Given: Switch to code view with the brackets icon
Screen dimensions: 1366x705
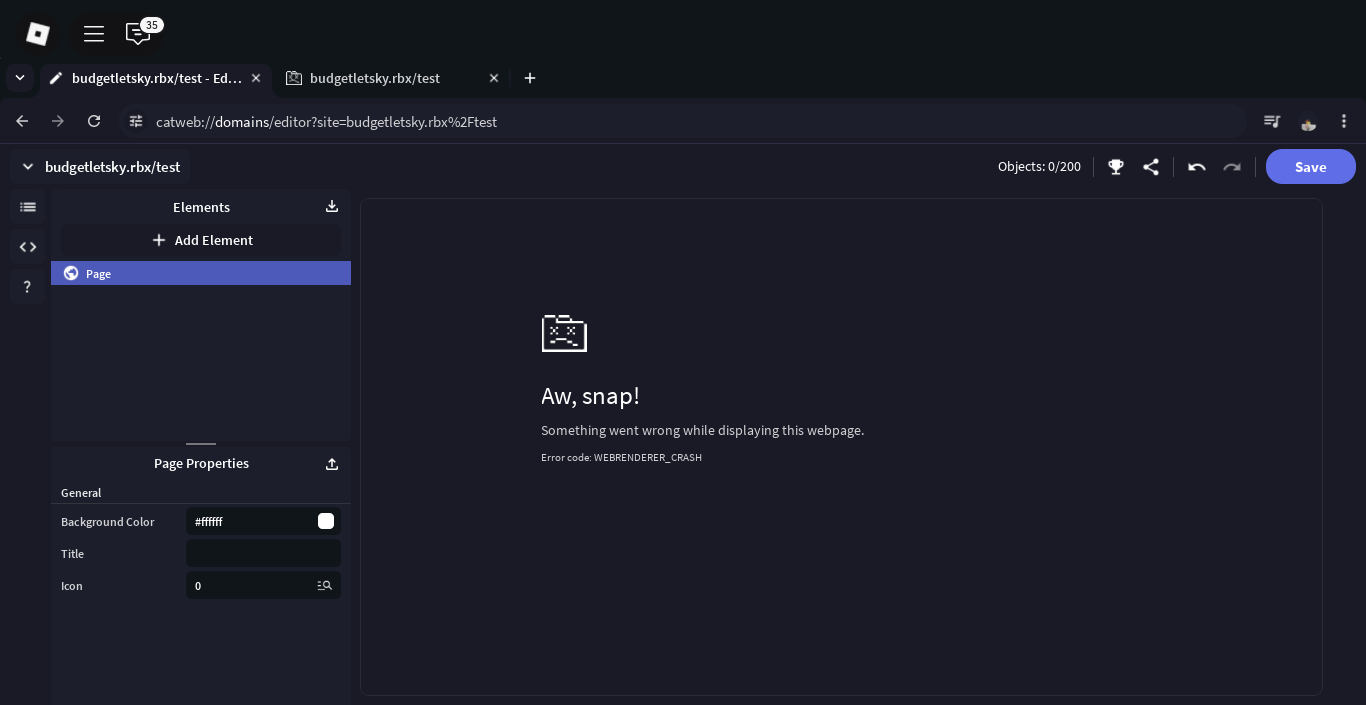Looking at the screenshot, I should (27, 246).
